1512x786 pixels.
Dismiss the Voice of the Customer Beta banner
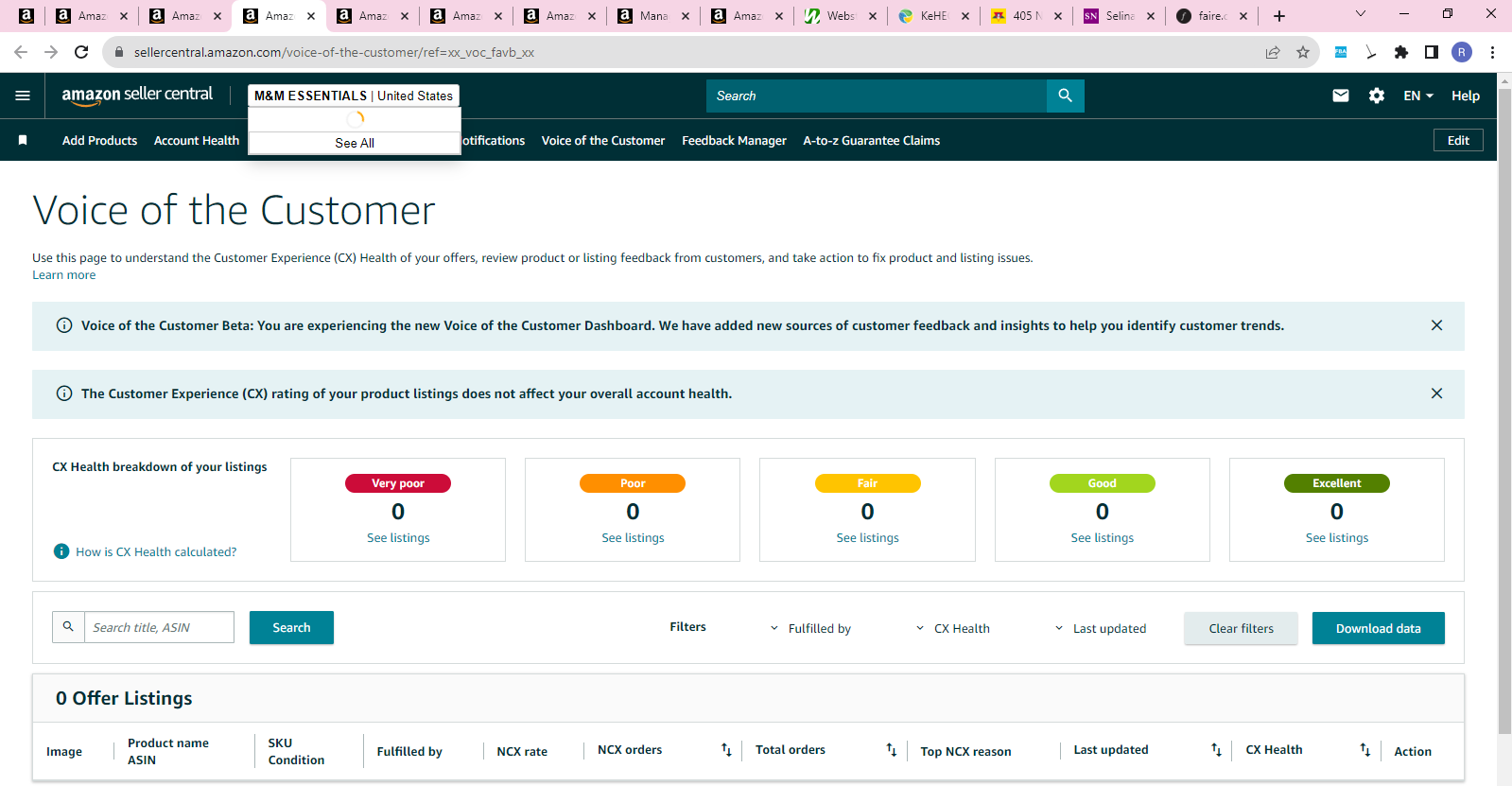(x=1436, y=325)
